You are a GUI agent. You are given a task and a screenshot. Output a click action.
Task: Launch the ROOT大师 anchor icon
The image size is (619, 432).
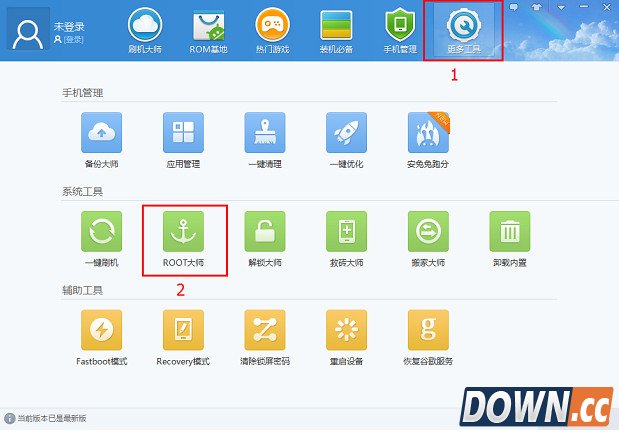tap(184, 233)
